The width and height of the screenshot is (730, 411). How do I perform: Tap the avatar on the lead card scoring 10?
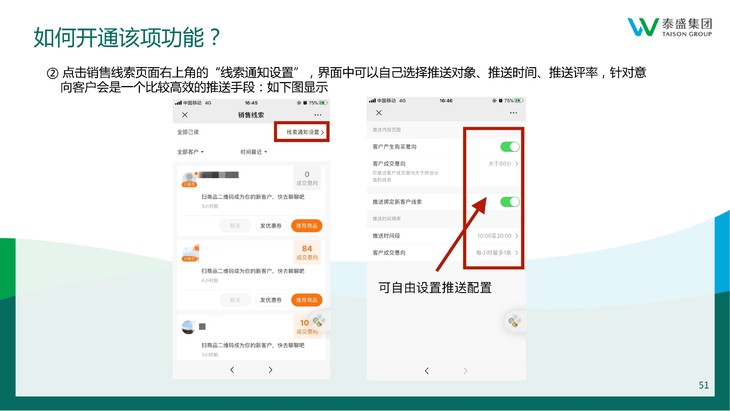point(189,327)
